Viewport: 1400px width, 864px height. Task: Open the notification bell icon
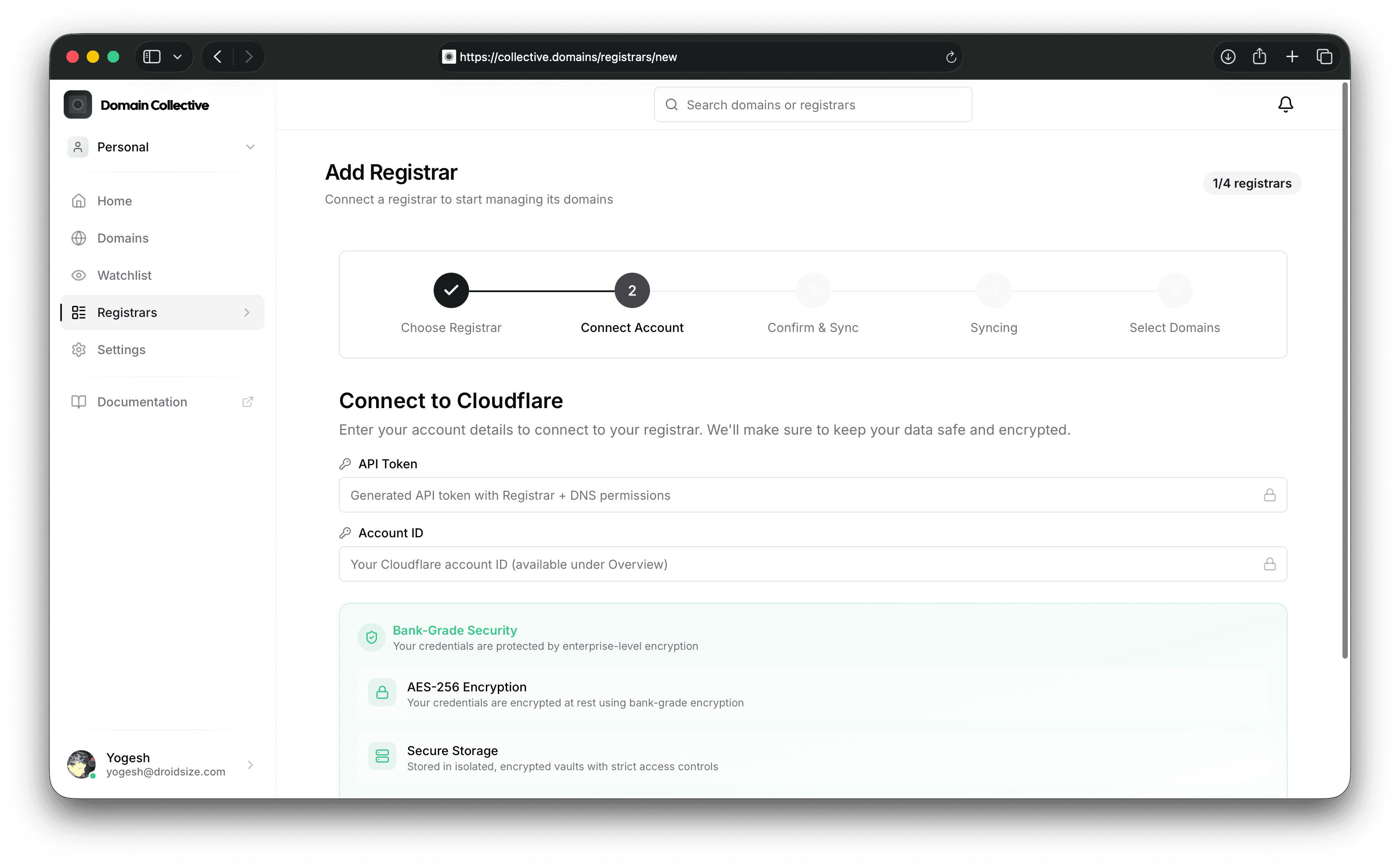pos(1285,104)
